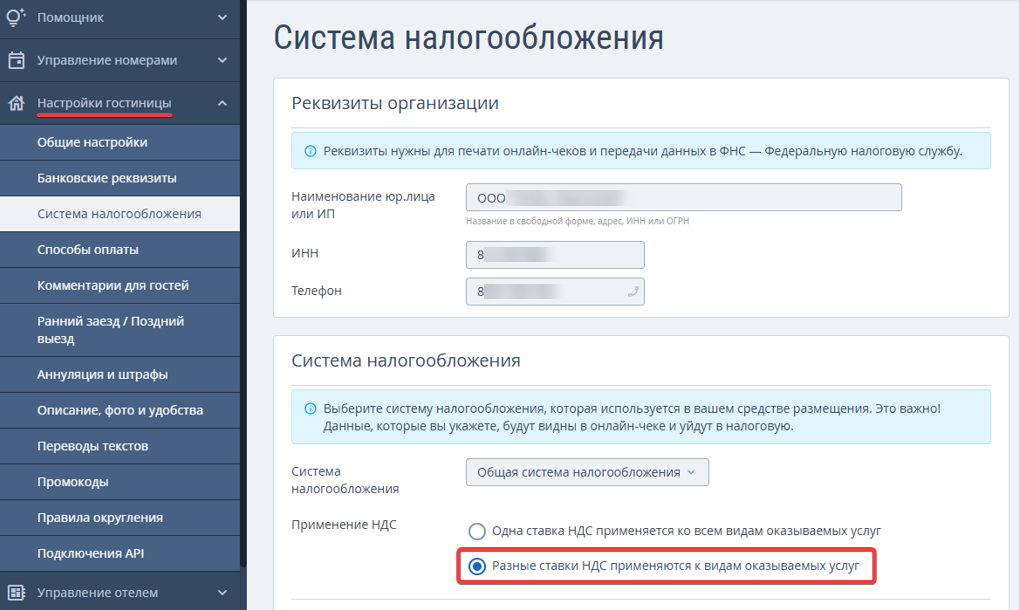
Task: Click the Настройки гостиницы menu label
Action: [104, 103]
